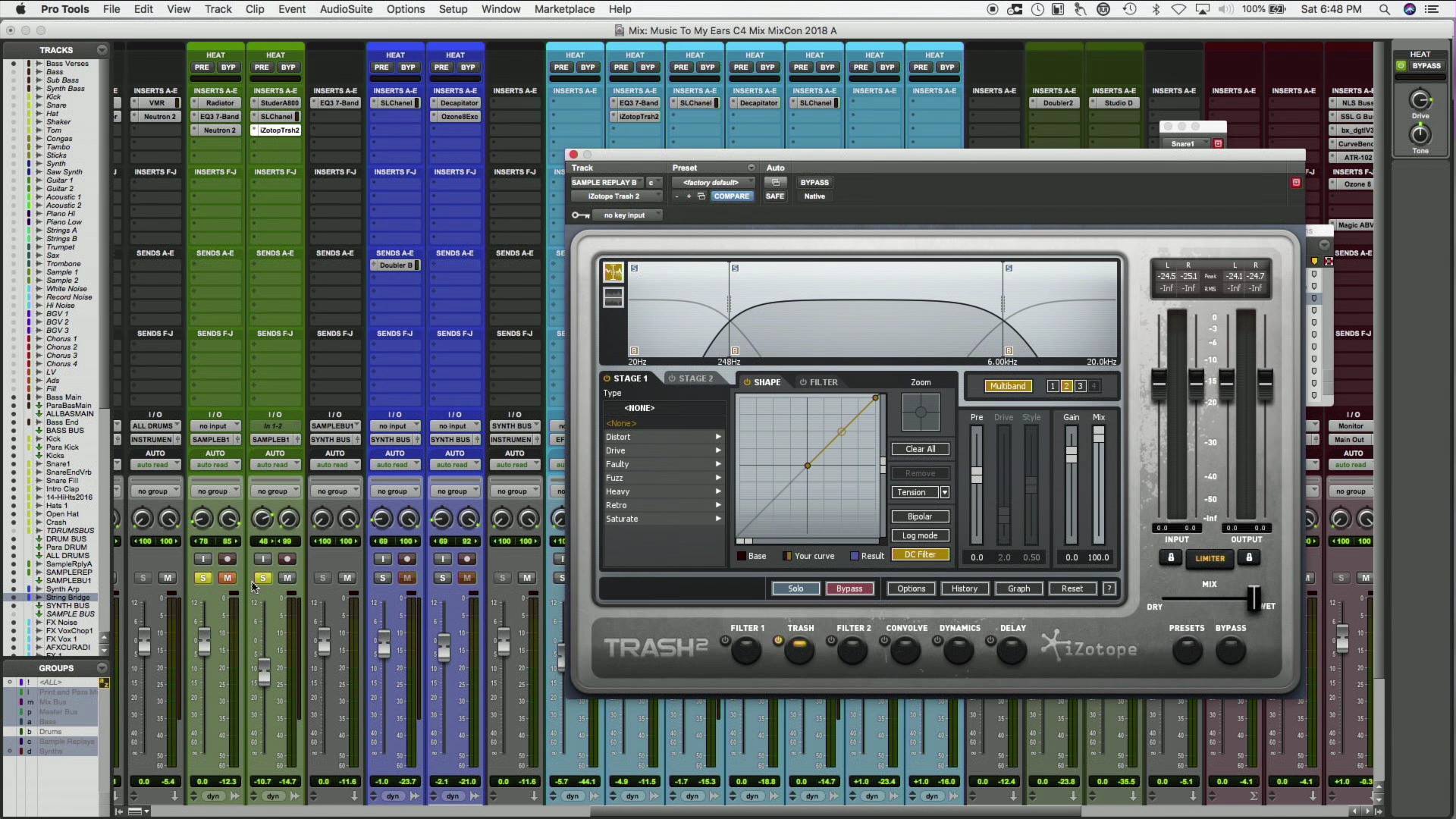
Task: Click the round Bypass button in Trash 2
Action: tap(1230, 650)
